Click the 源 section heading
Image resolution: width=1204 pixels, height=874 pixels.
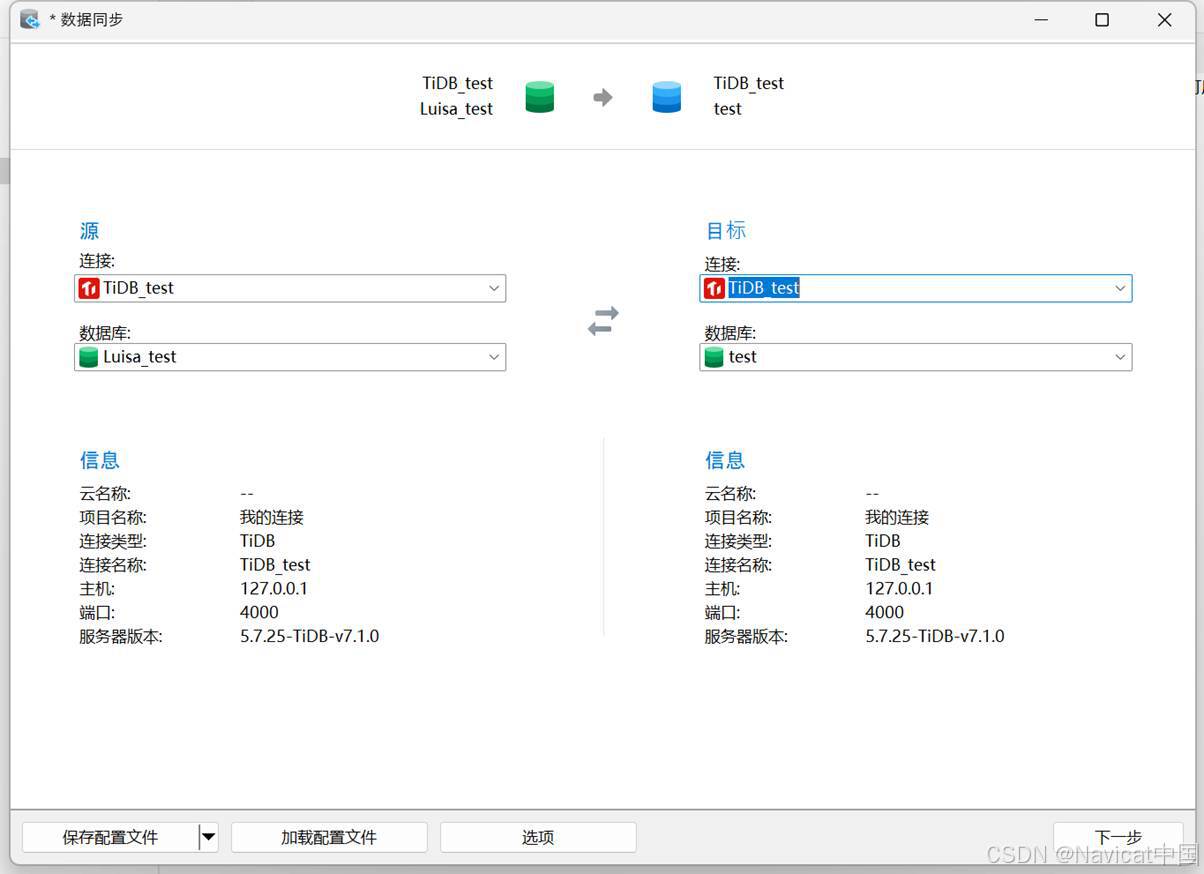click(x=89, y=230)
